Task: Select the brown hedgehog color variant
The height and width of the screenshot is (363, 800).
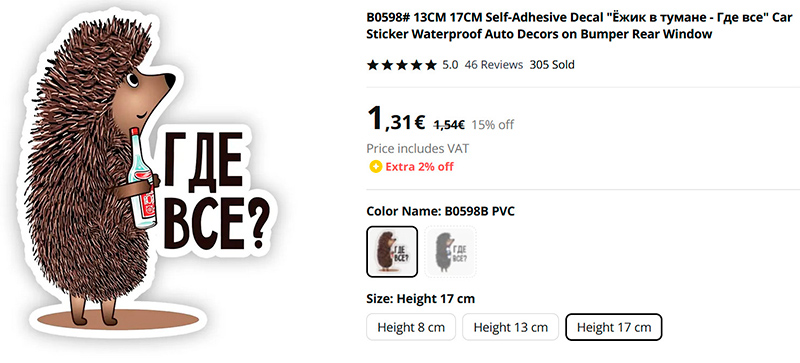Action: 392,252
